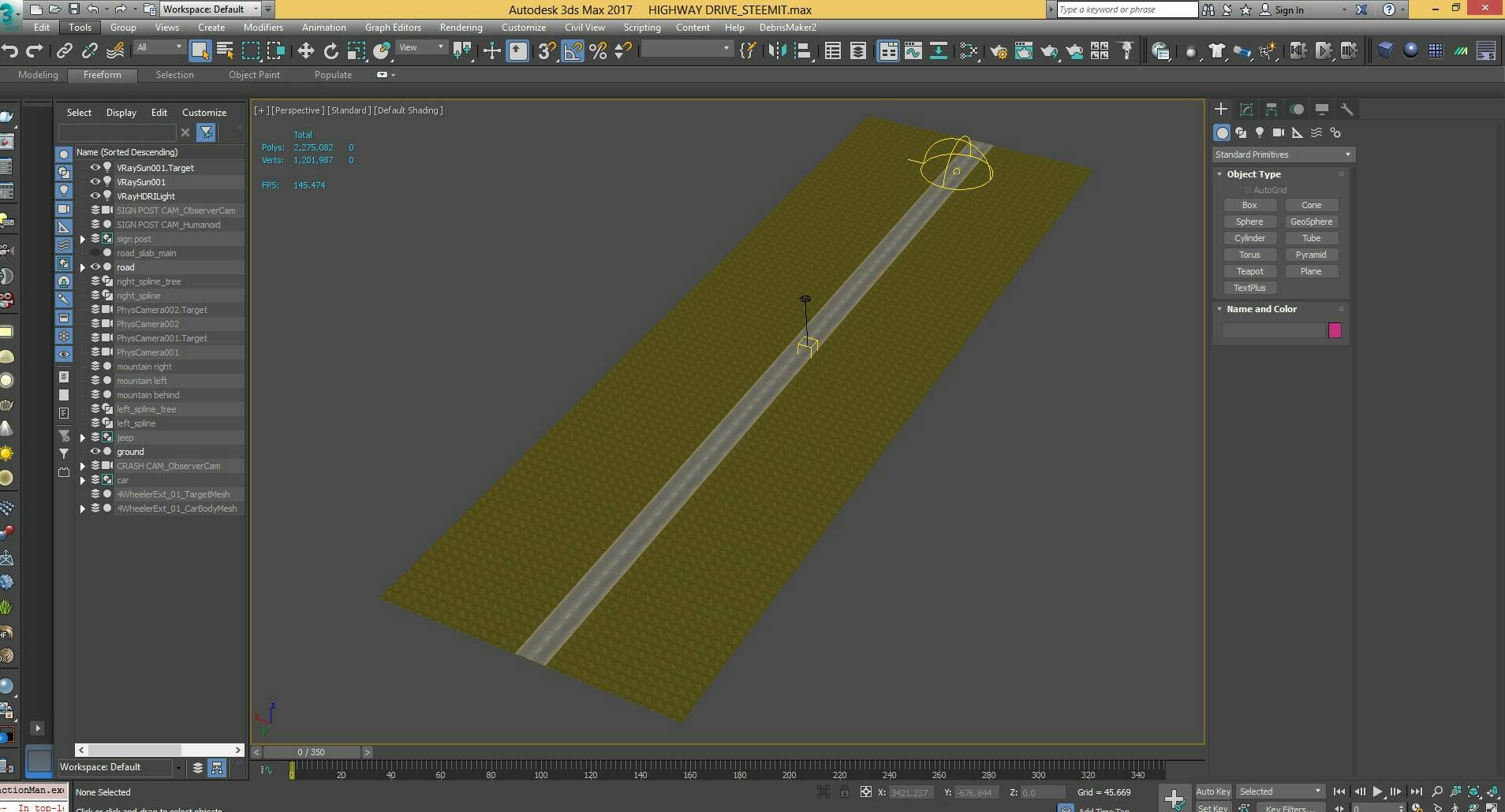Screen dimensions: 1505x812
Task: Open the Rendering menu
Action: (x=461, y=28)
